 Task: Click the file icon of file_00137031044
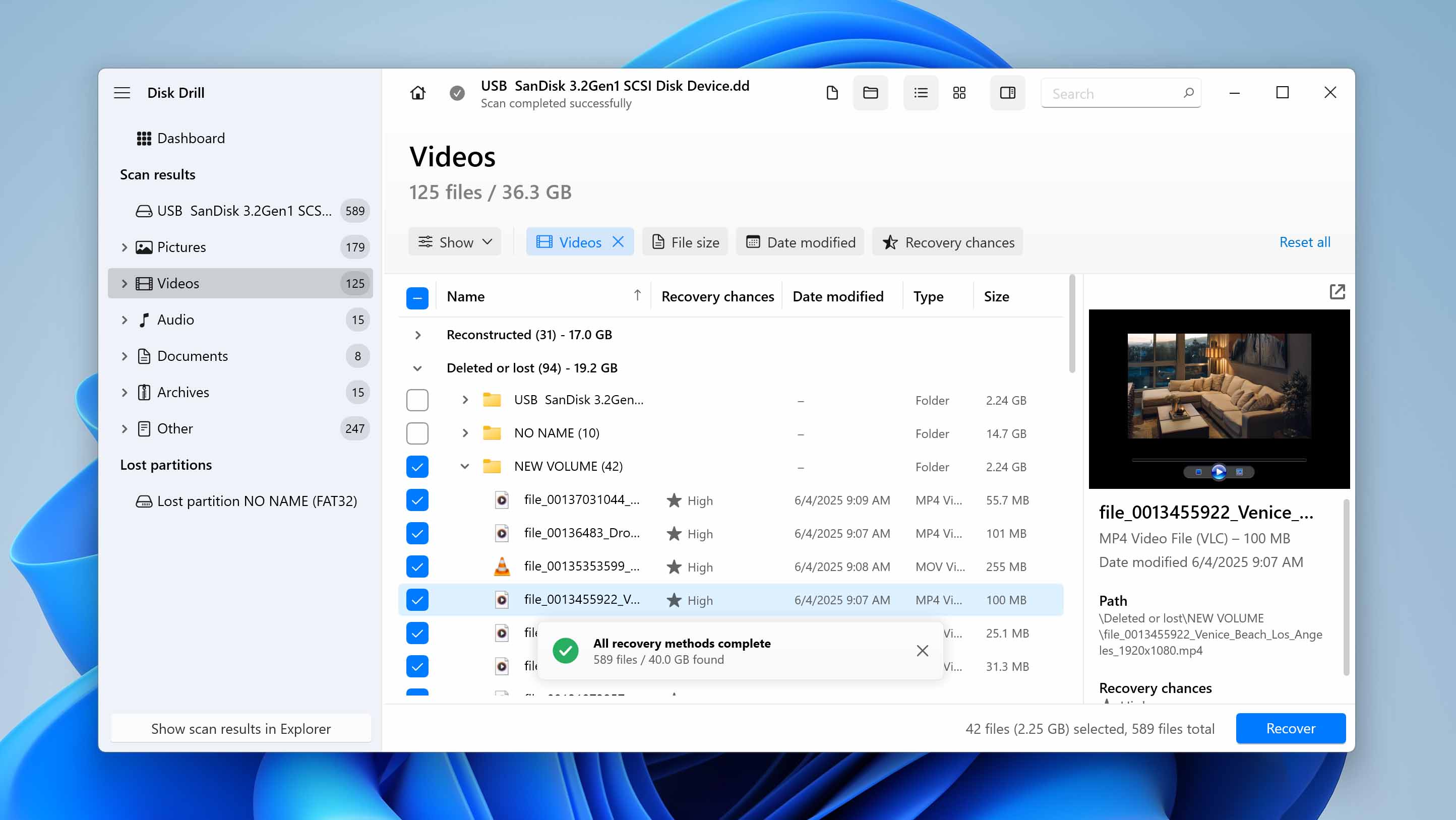pos(501,499)
